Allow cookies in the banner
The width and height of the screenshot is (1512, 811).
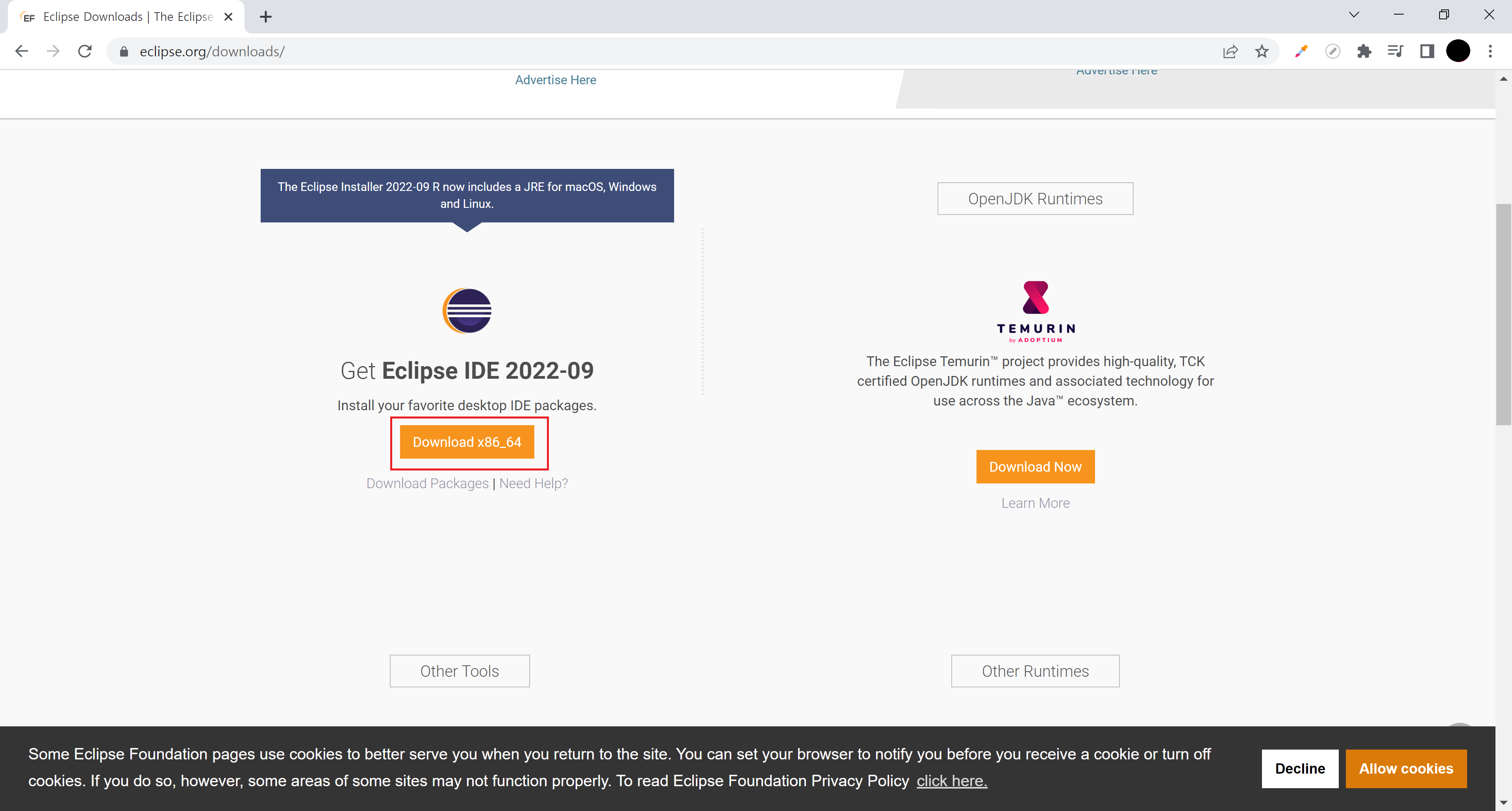tap(1405, 768)
